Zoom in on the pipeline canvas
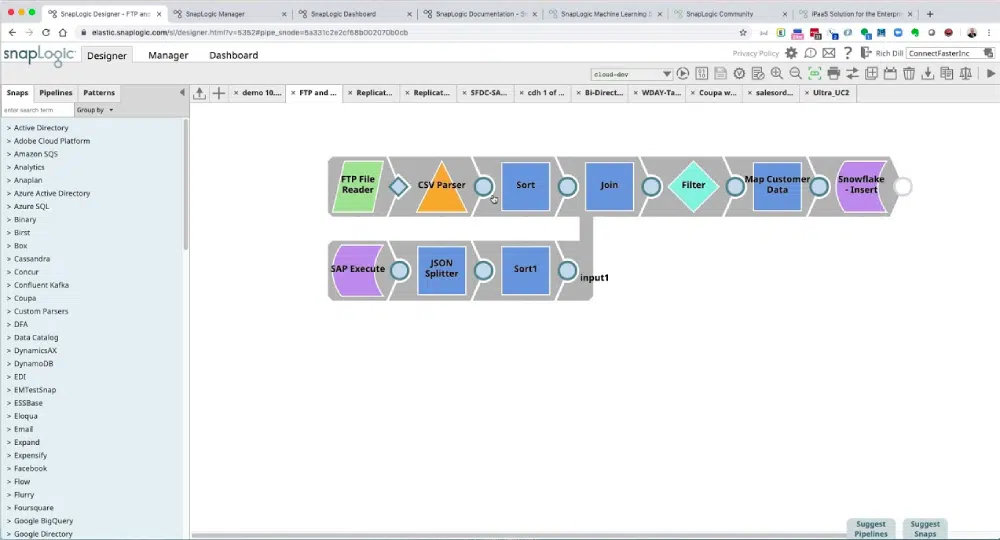The image size is (1000, 540). coord(777,74)
